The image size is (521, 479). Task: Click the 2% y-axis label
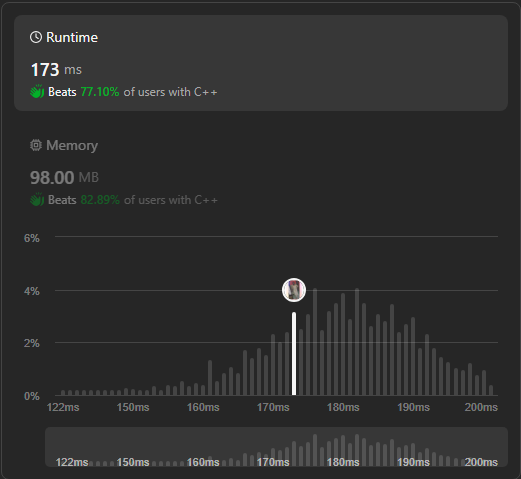point(32,343)
